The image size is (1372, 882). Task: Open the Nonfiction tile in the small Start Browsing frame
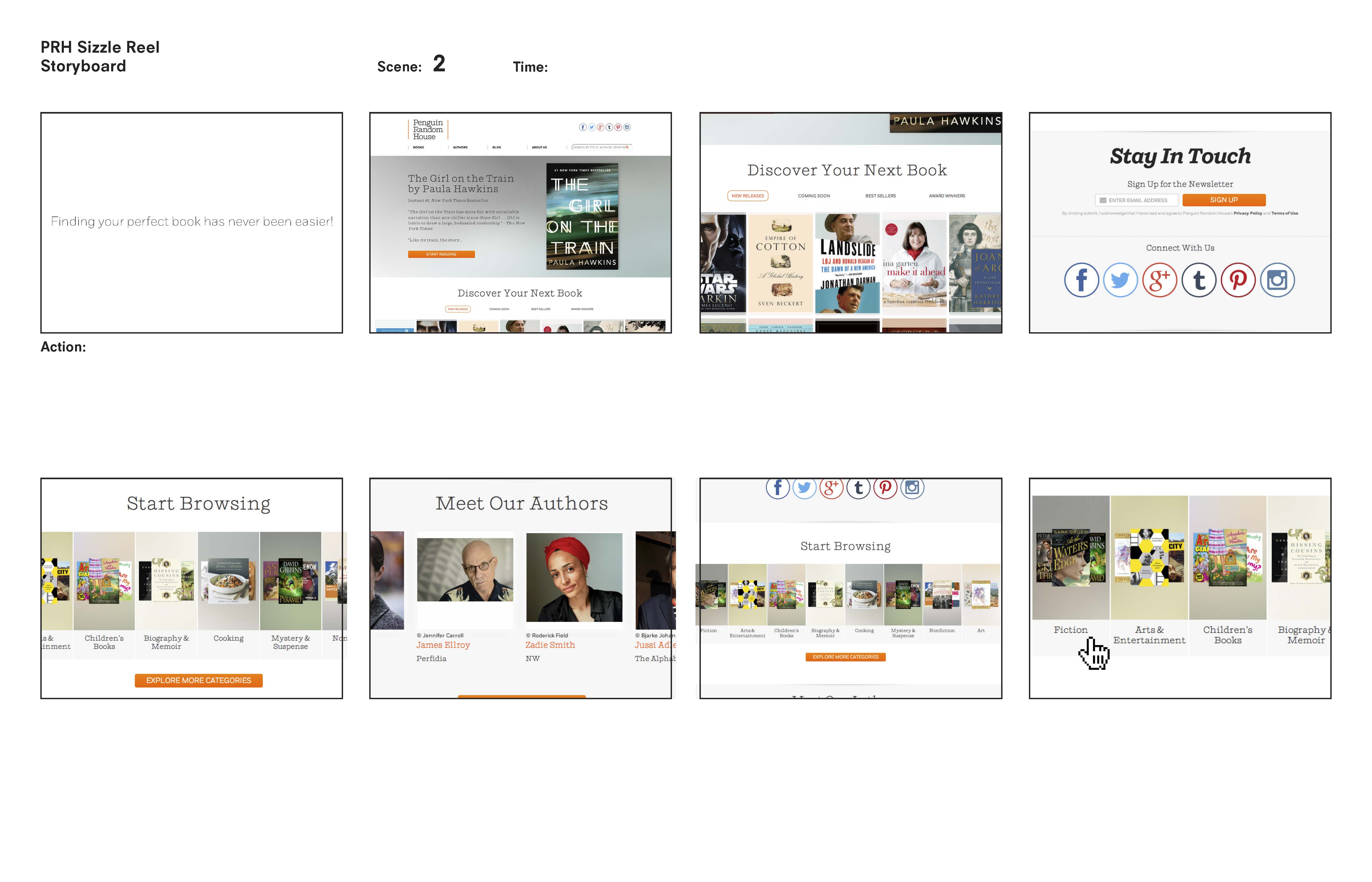tap(942, 604)
